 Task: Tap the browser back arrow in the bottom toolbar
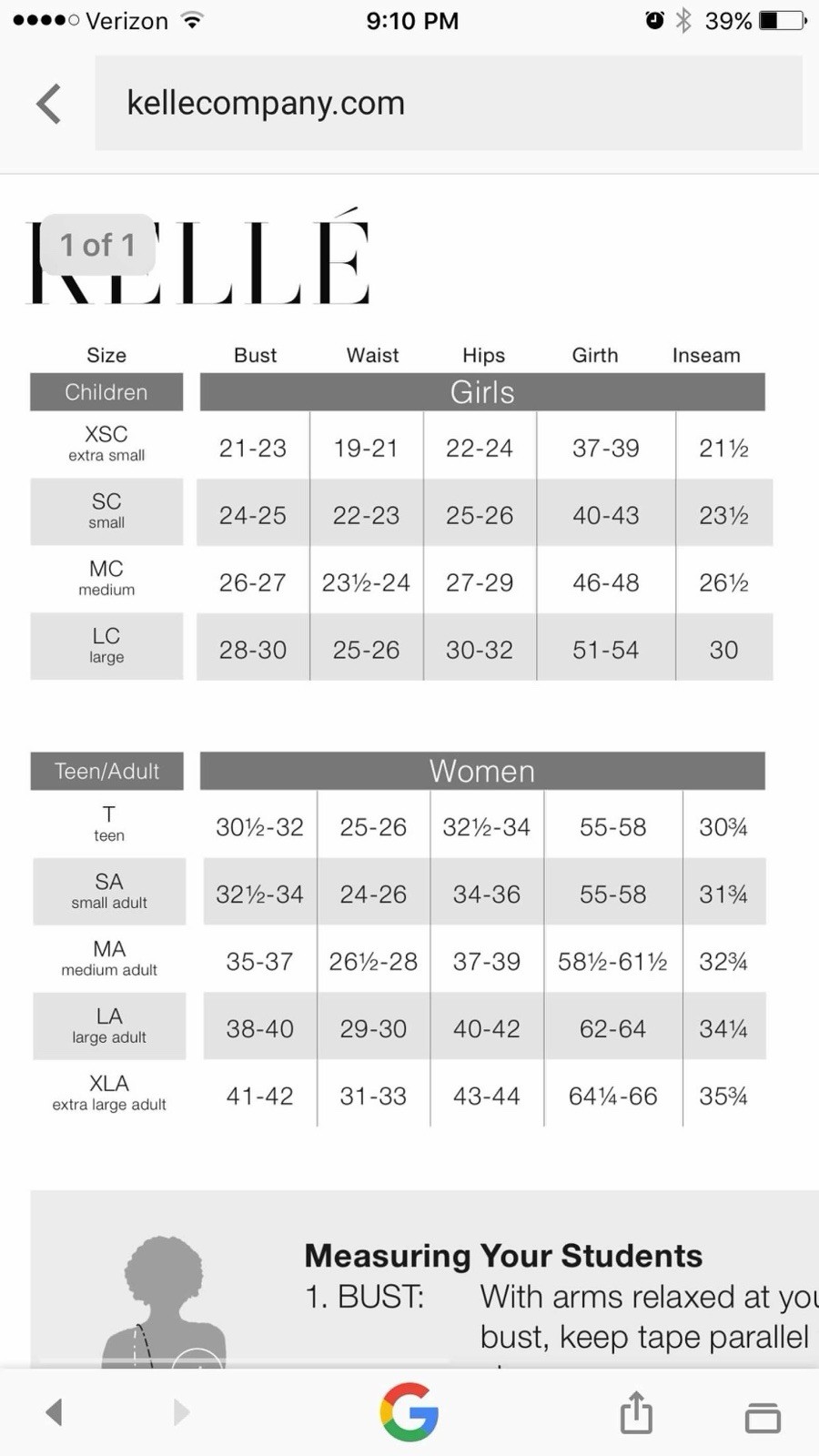click(55, 1412)
